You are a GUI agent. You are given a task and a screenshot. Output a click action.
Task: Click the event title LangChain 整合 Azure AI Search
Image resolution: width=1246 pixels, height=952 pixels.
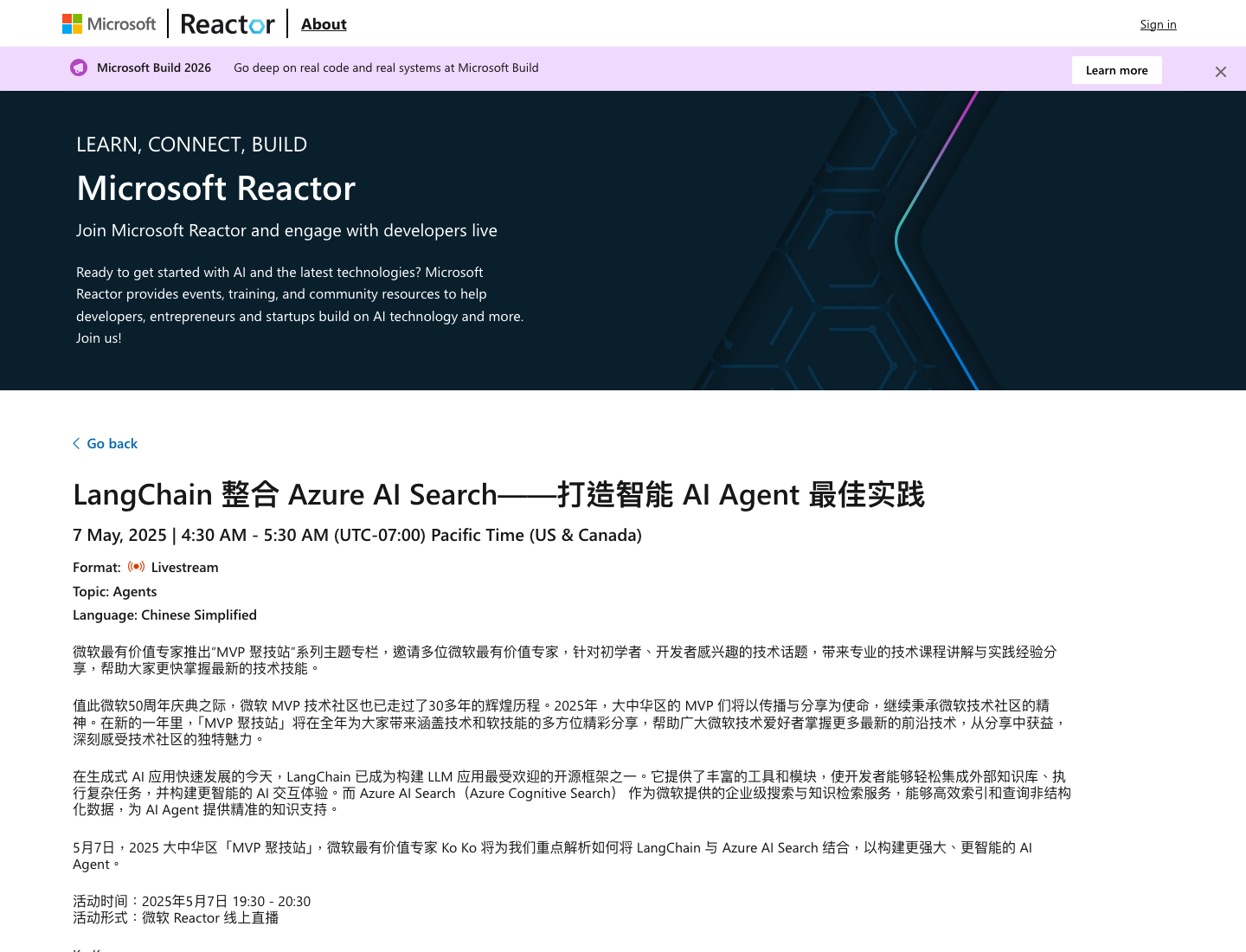[498, 494]
